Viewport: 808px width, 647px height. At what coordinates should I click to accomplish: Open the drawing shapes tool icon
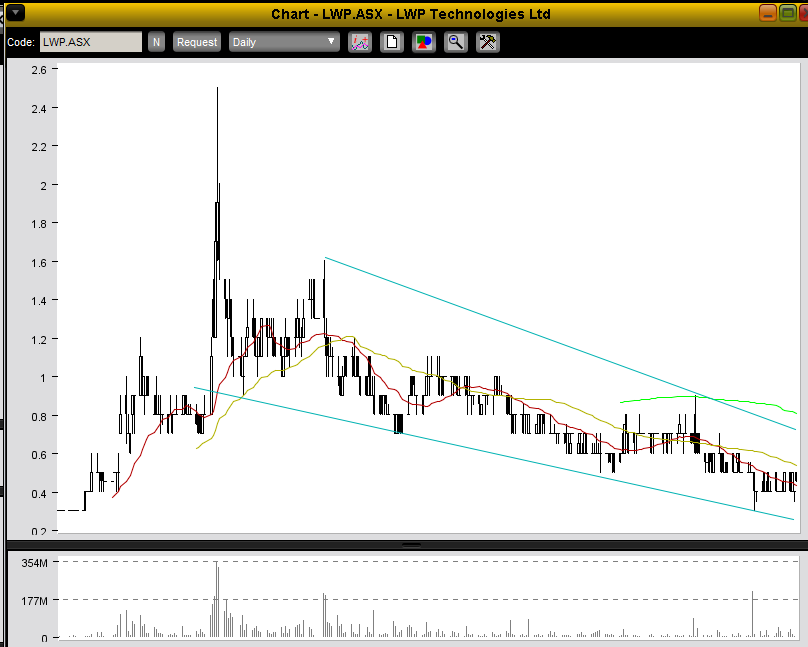(x=424, y=42)
